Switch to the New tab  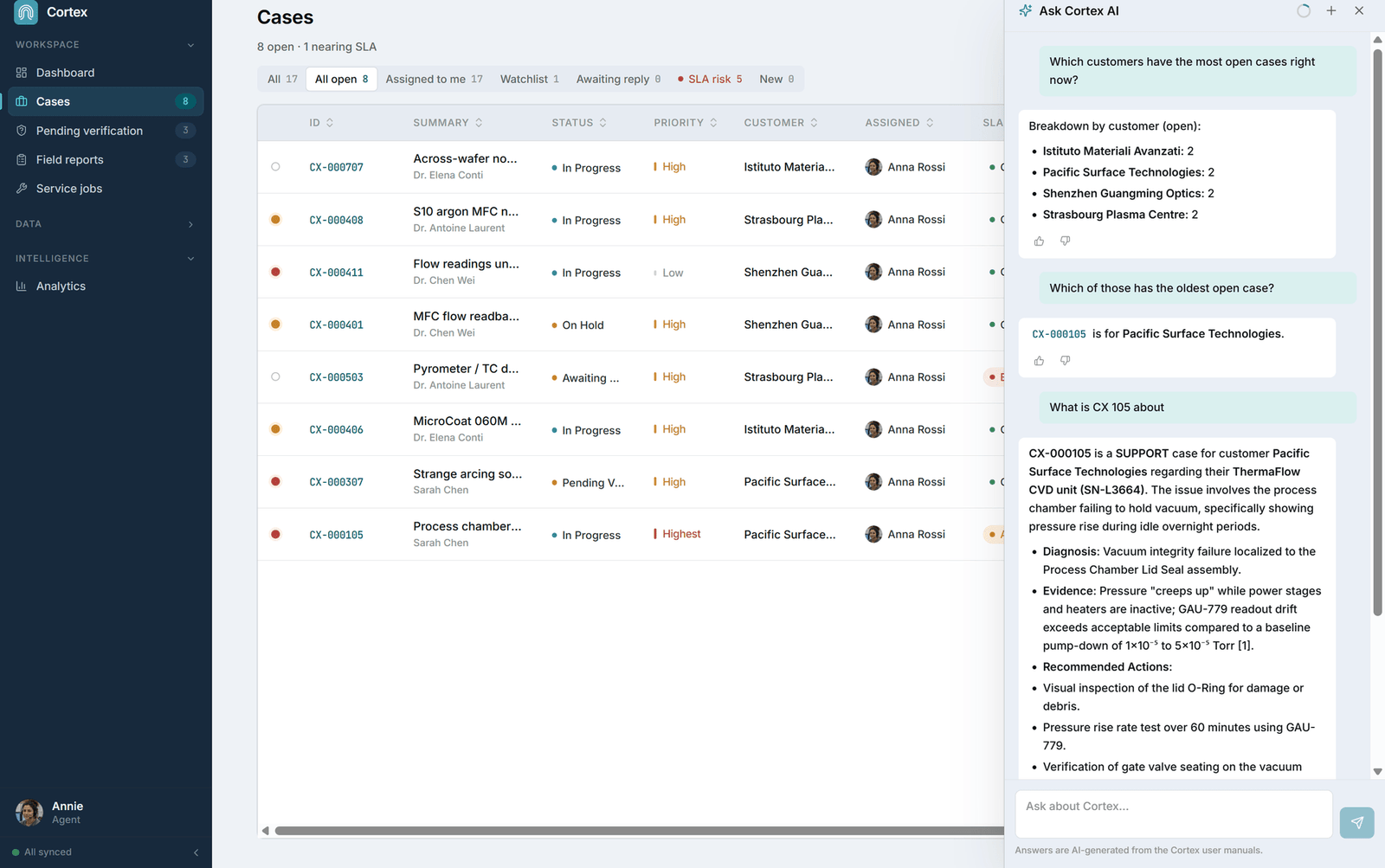[x=776, y=79]
